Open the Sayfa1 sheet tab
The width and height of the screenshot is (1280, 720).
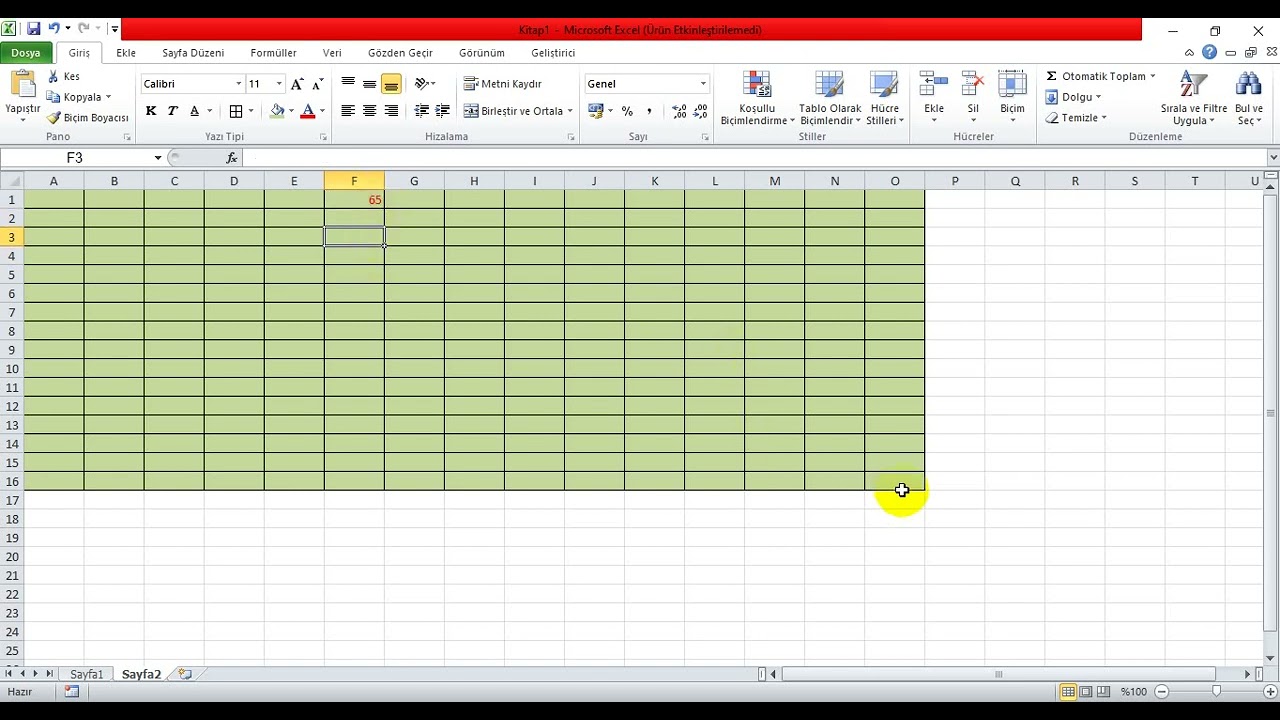(86, 674)
